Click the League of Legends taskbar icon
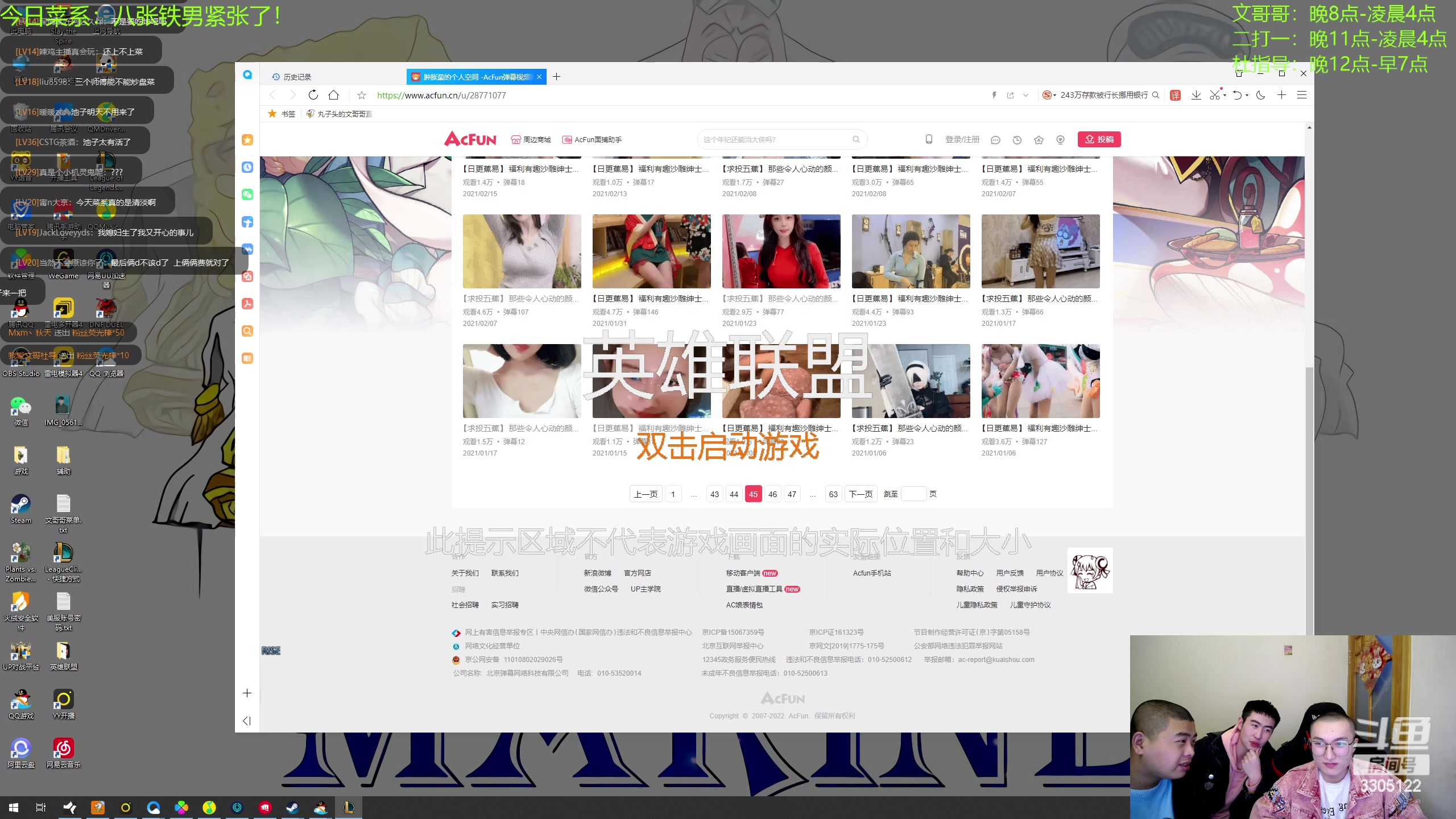This screenshot has width=1456, height=819. (x=348, y=808)
